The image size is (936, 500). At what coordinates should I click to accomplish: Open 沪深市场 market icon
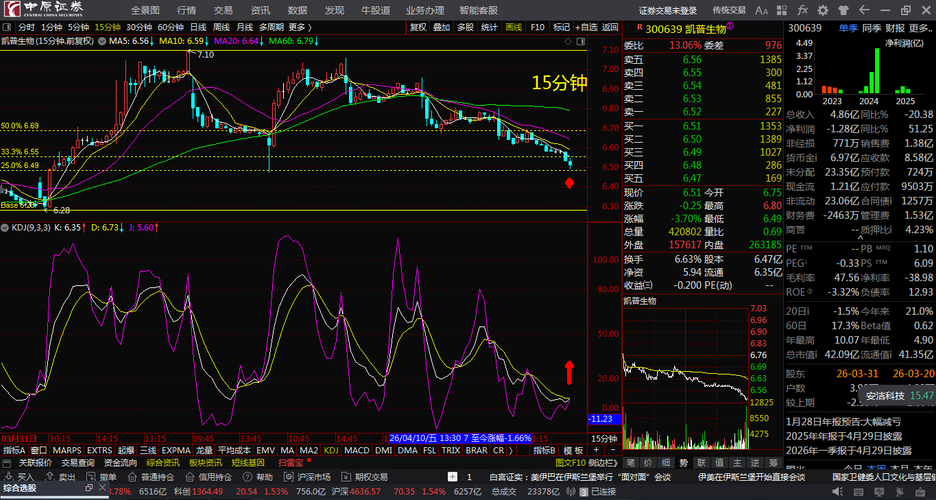[307, 477]
